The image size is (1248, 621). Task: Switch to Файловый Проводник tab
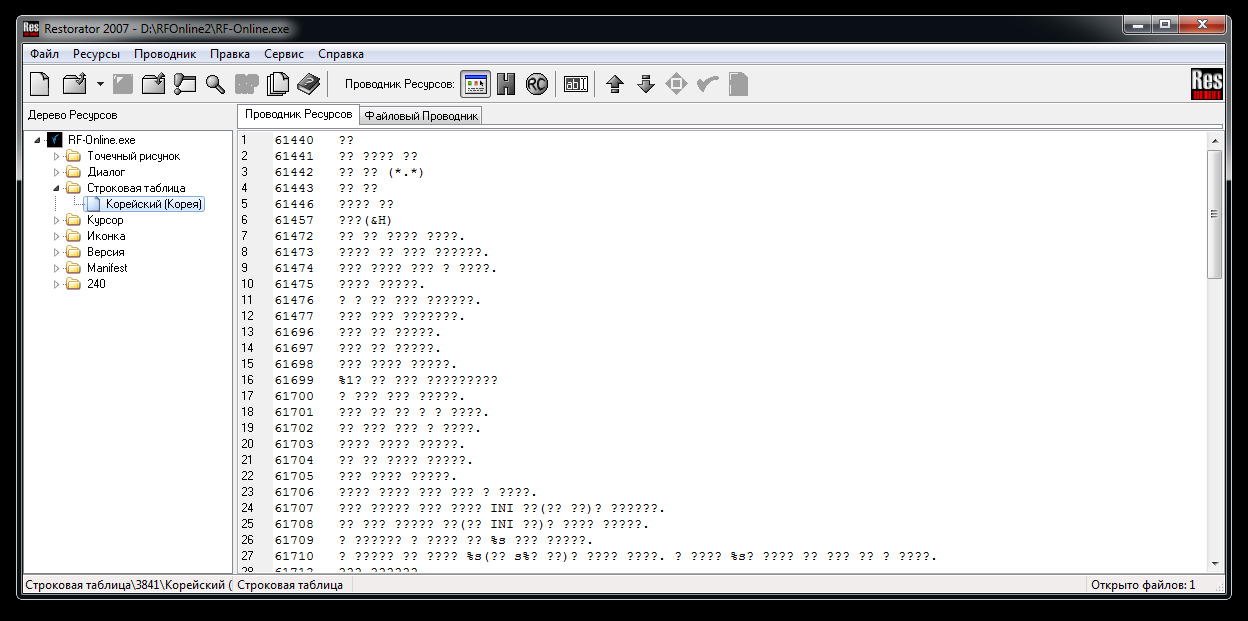(421, 116)
